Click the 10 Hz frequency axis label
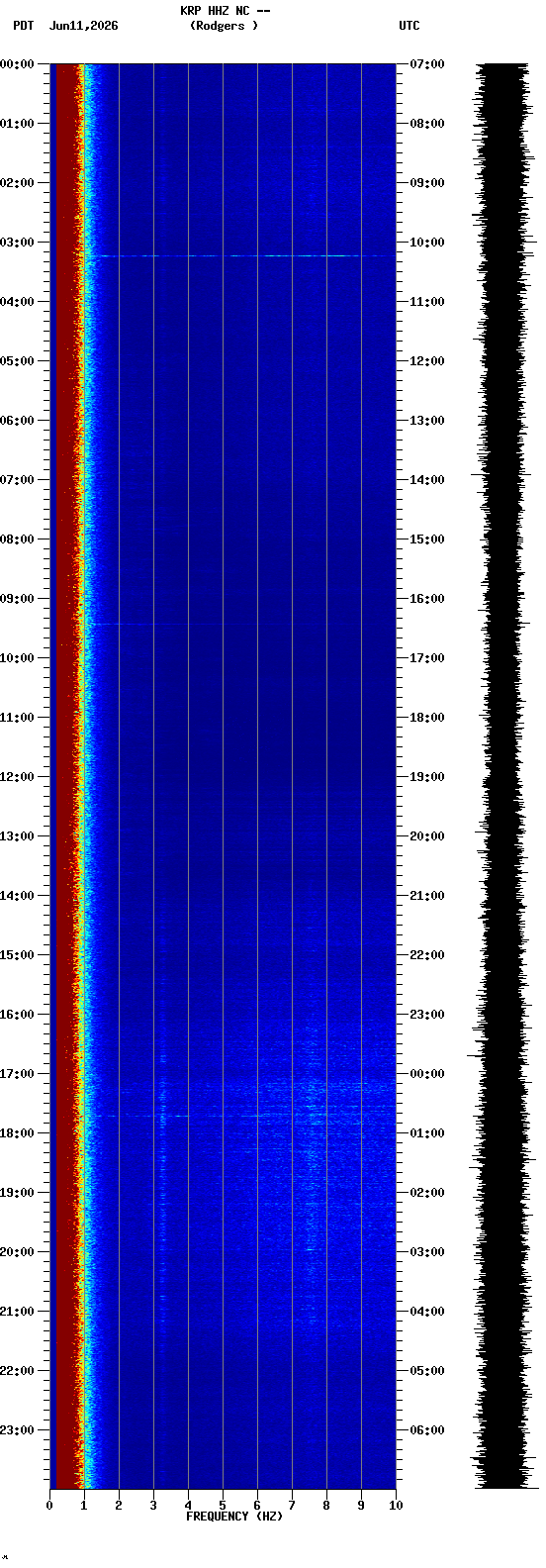Viewport: 546px width, 1568px height. pyautogui.click(x=396, y=1506)
